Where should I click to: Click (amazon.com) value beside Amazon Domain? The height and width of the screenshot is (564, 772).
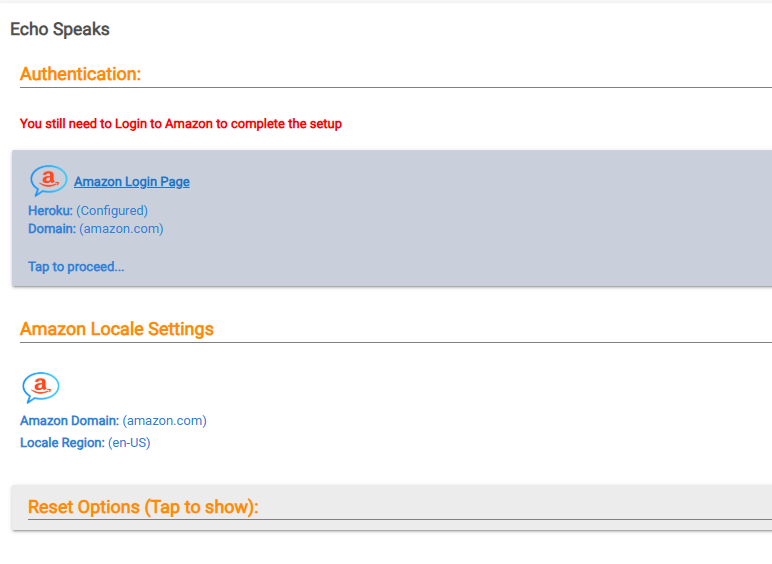[164, 421]
